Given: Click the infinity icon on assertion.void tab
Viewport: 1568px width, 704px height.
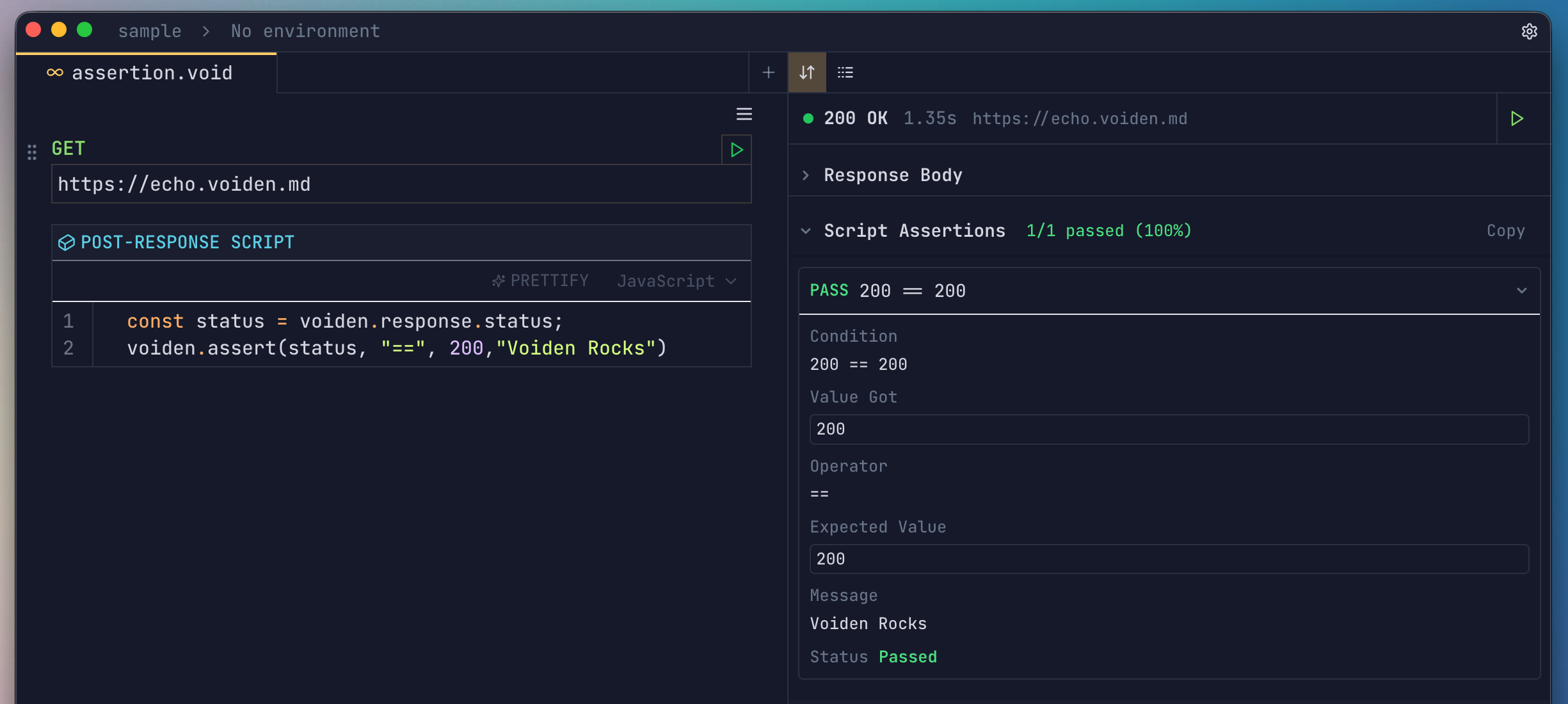Looking at the screenshot, I should (x=54, y=72).
